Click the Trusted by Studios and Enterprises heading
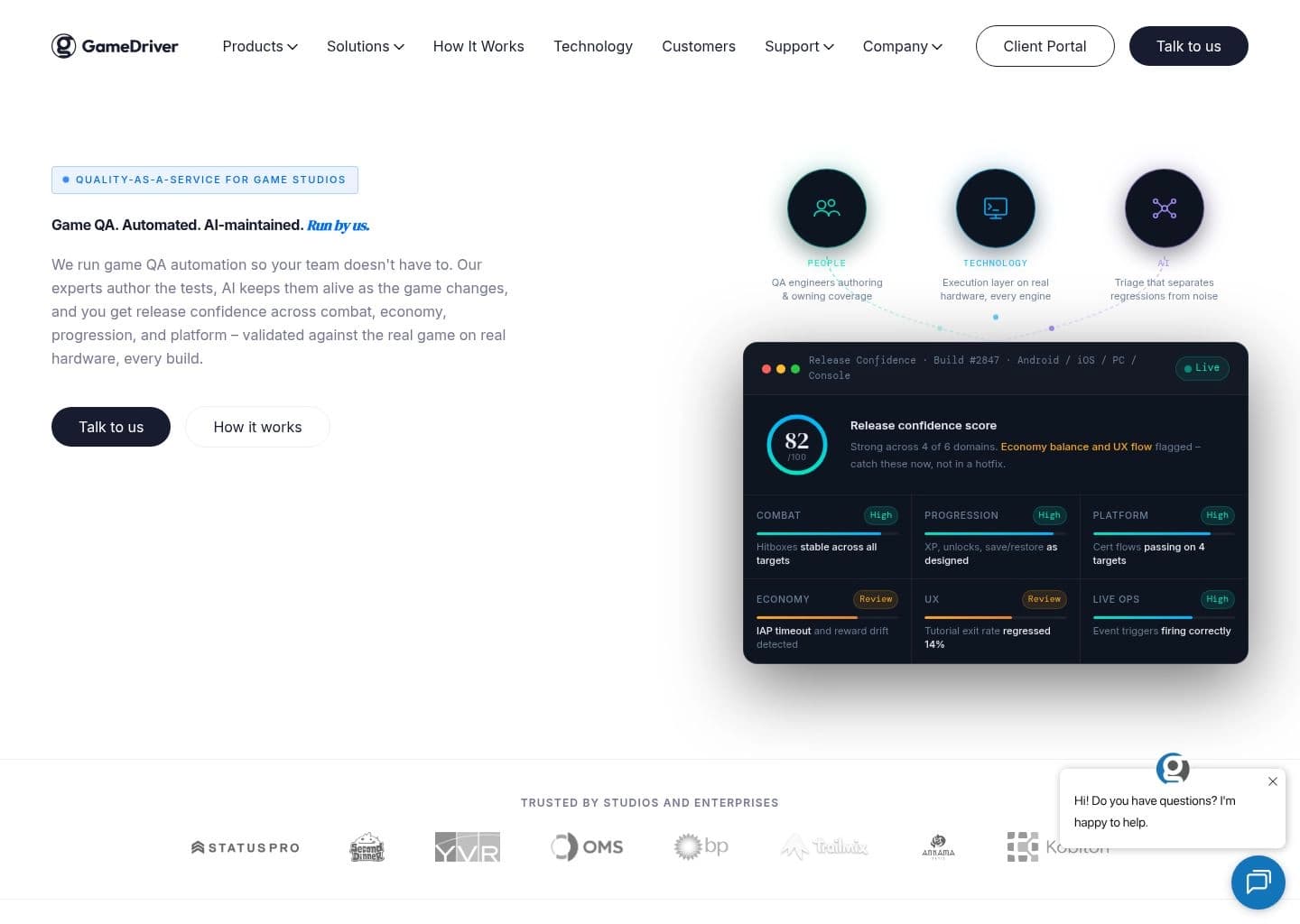 tap(650, 802)
